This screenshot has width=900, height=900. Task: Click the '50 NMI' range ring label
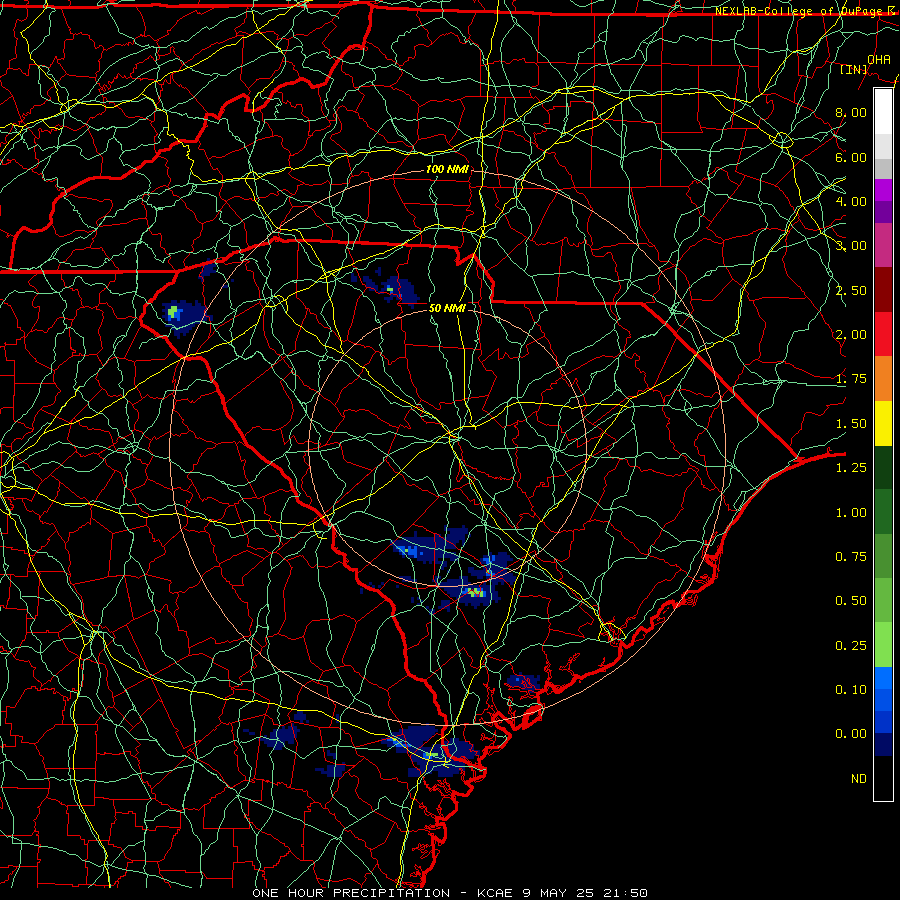point(447,308)
